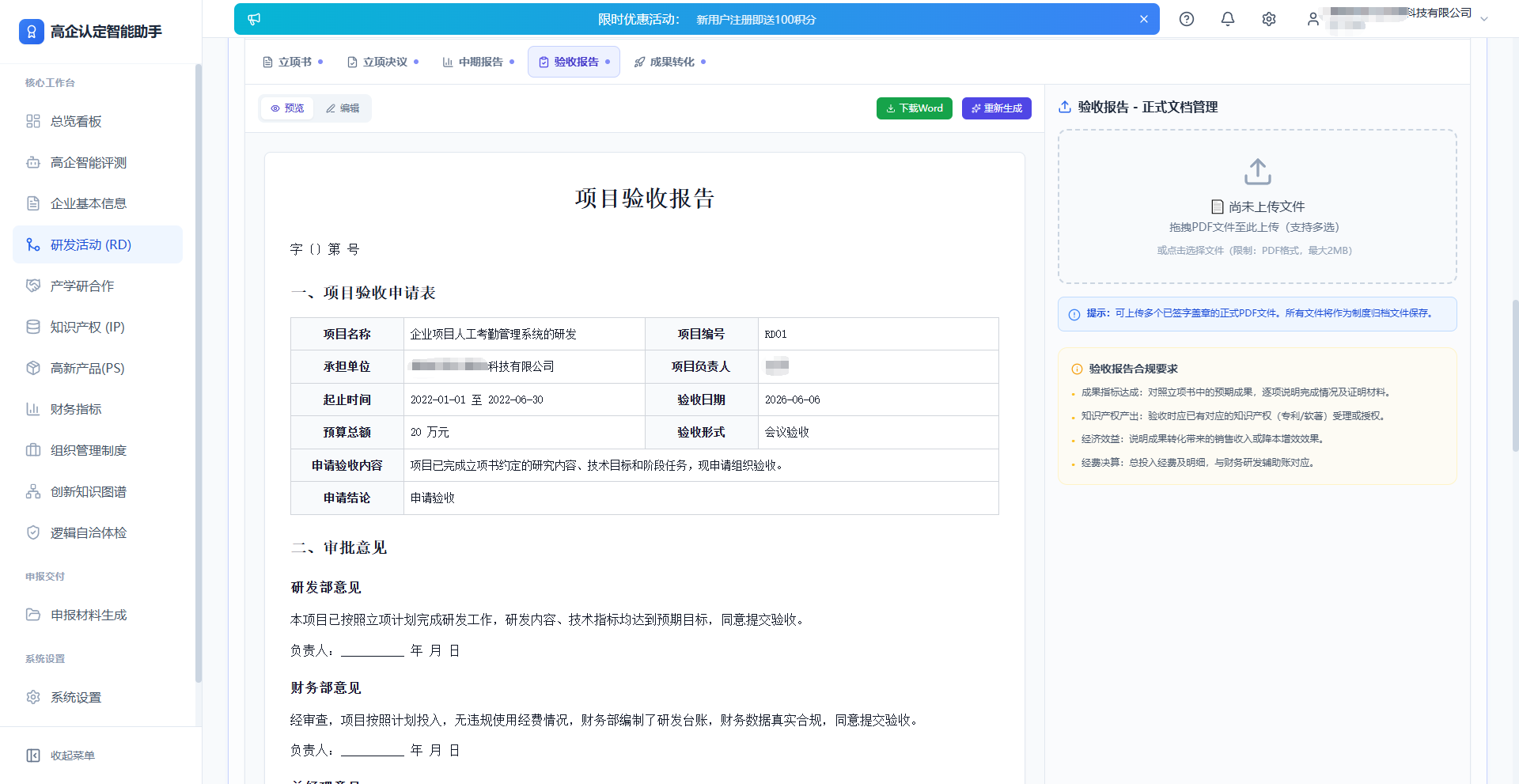
Task: Click the 20 万元 budget cell
Action: (525, 432)
